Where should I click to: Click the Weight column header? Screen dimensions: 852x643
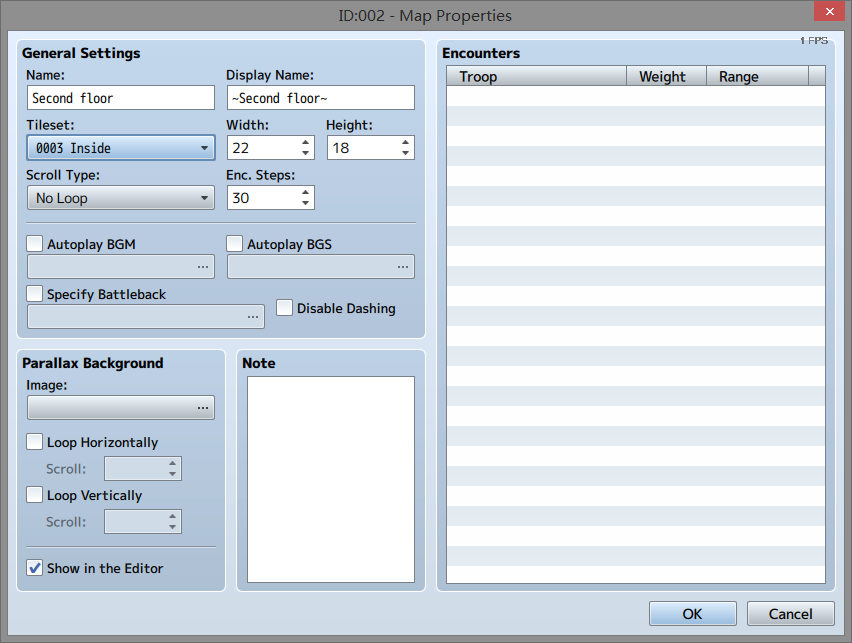666,76
